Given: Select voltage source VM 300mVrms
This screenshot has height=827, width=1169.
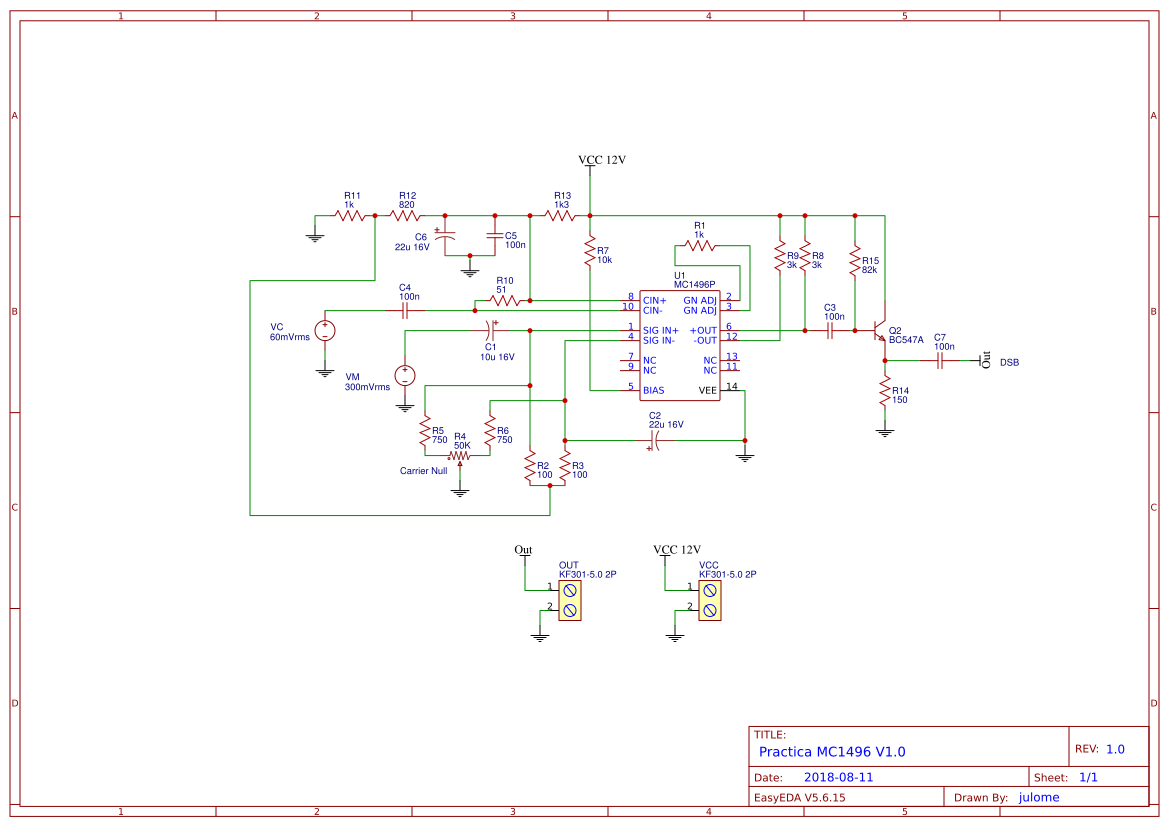Looking at the screenshot, I should (x=403, y=375).
